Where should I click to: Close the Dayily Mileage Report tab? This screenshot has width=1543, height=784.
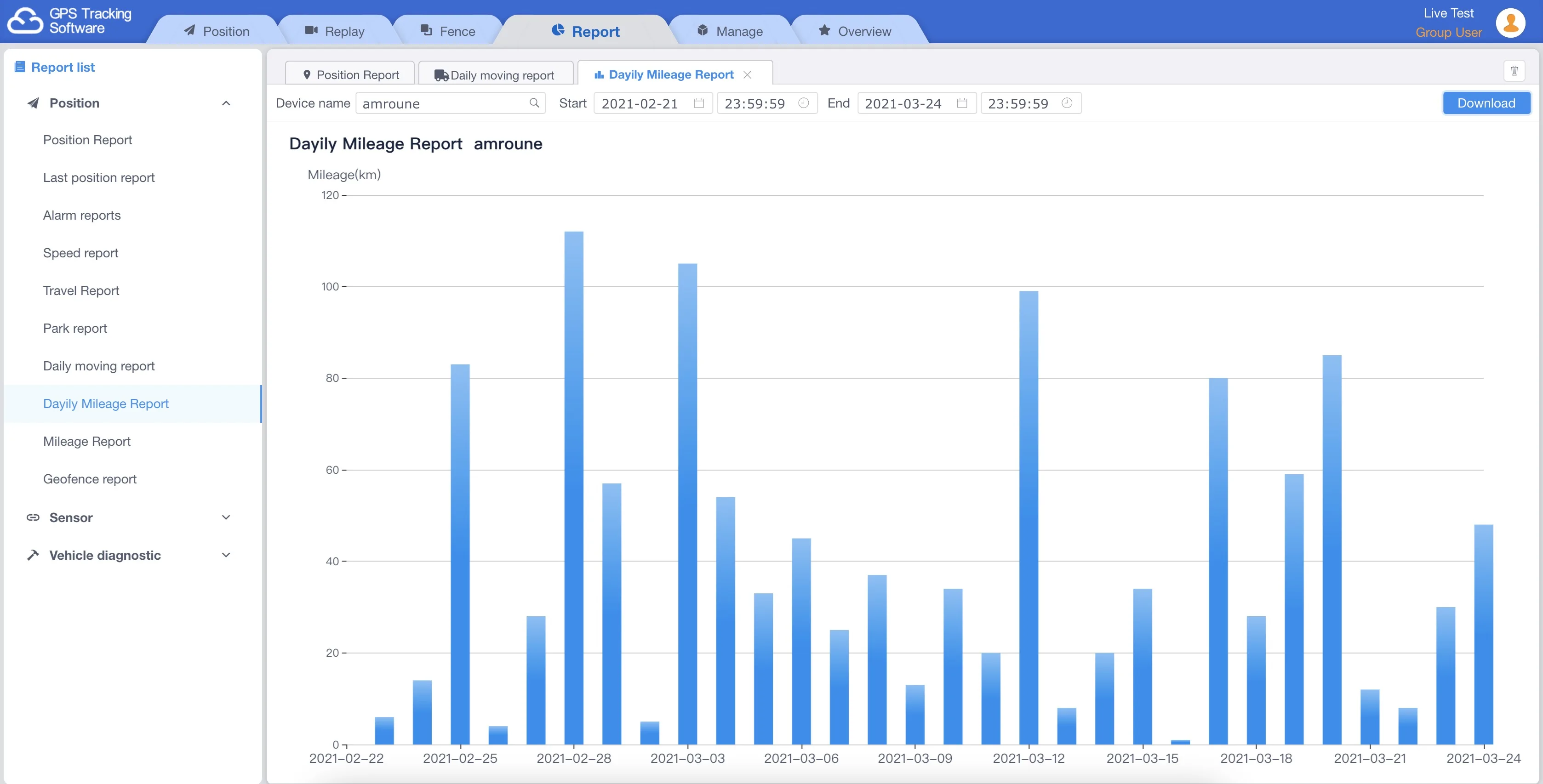point(747,75)
